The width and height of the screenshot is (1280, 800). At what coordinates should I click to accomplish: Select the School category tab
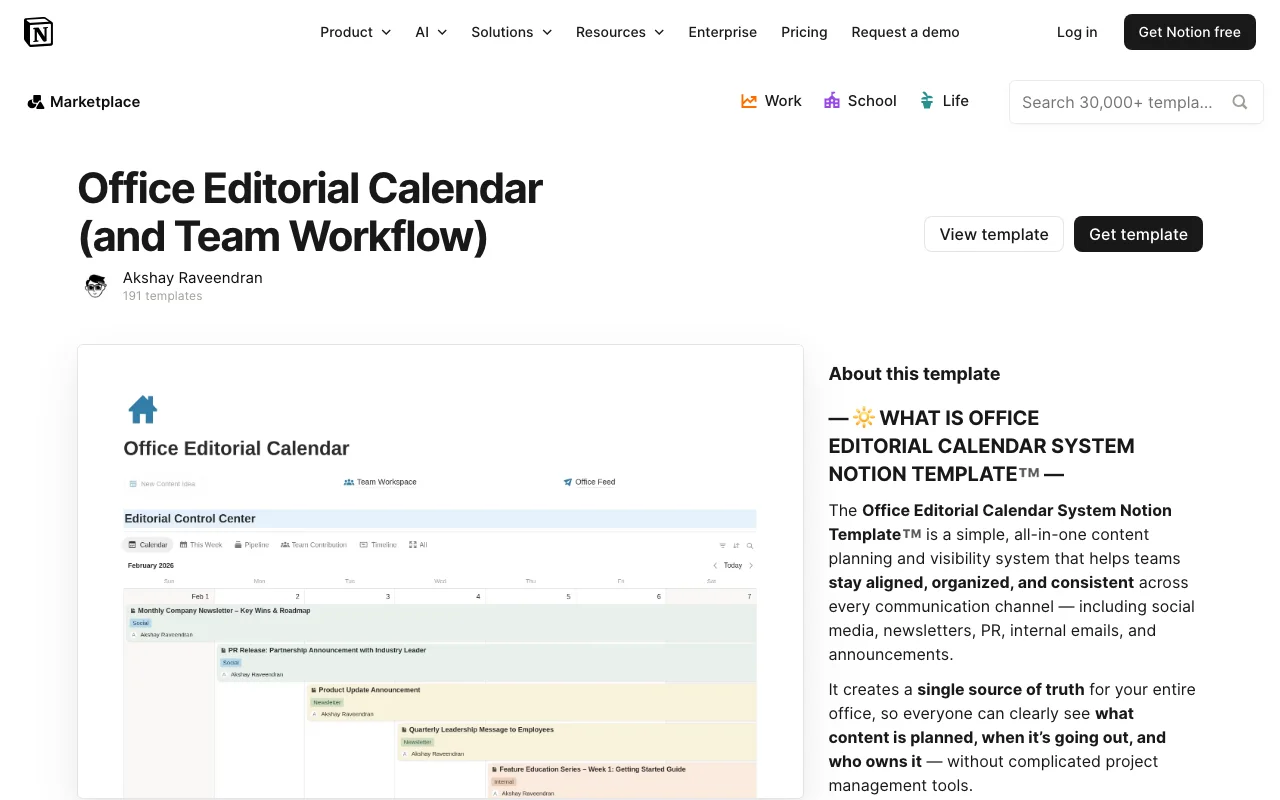[x=860, y=101]
